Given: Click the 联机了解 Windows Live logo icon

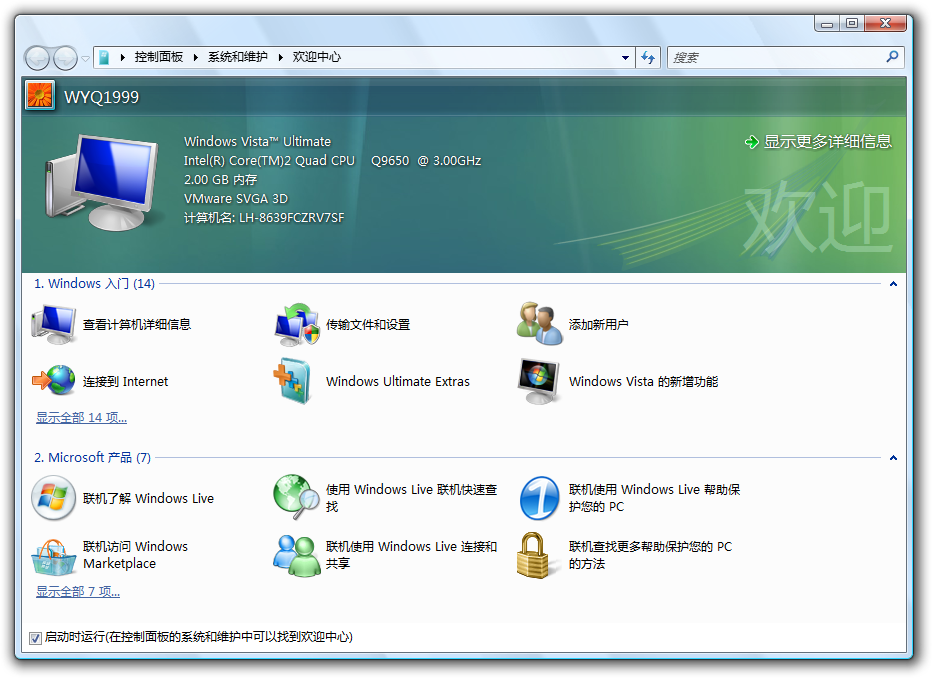Looking at the screenshot, I should coord(53,498).
